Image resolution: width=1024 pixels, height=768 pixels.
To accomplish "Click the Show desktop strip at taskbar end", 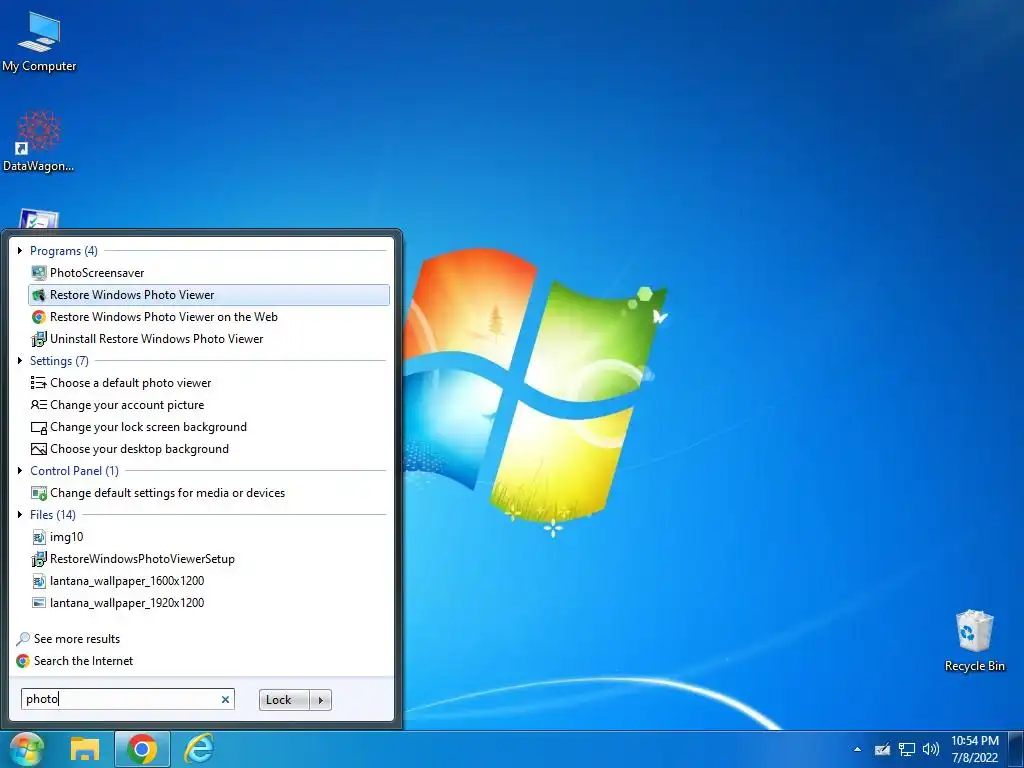I will pos(1016,749).
